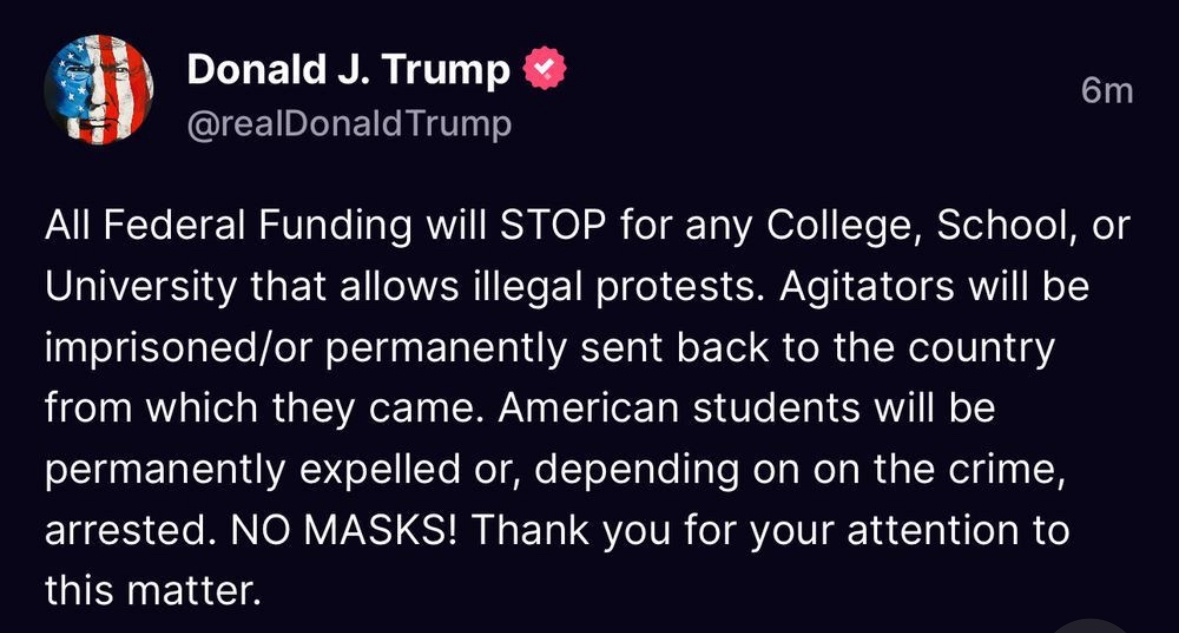Open the @realDonaldTrump handle link
The width and height of the screenshot is (1179, 633).
[349, 124]
